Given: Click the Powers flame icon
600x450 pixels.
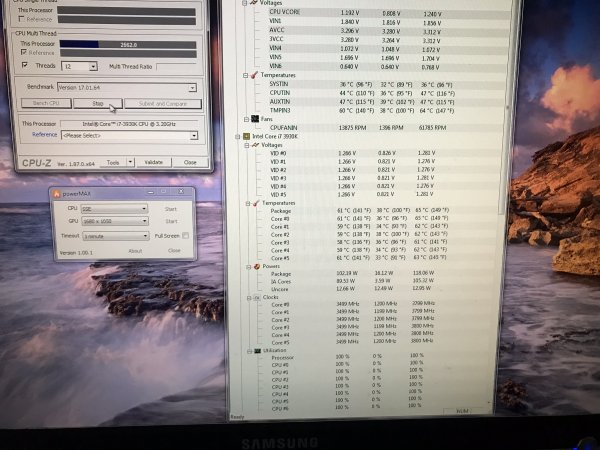Looking at the screenshot, I should click(x=257, y=266).
